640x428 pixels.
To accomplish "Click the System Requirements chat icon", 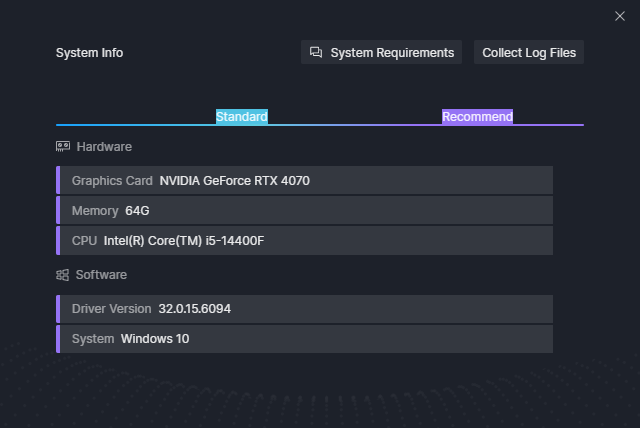I will click(316, 52).
